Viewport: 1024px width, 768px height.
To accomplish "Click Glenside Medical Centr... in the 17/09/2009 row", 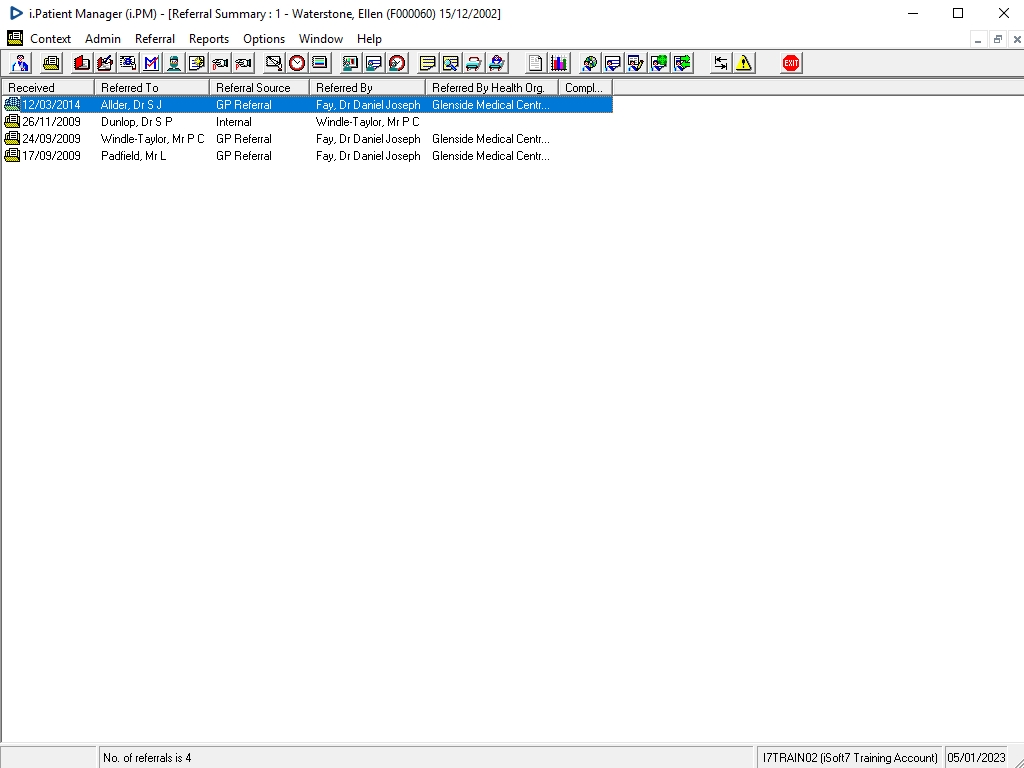I will pos(490,156).
